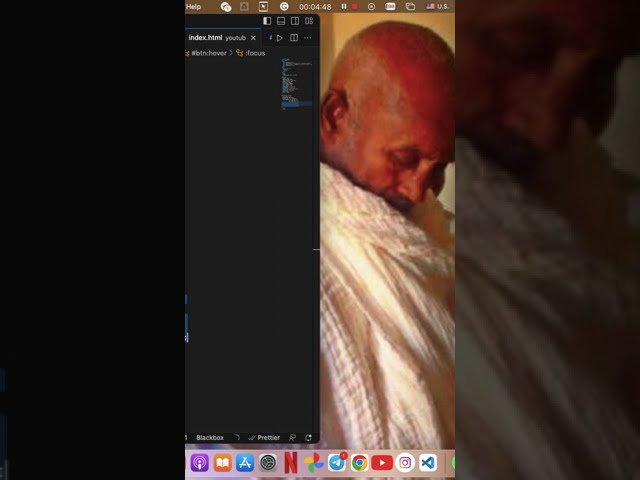Open Google Photos from the Dock
Image resolution: width=640 pixels, height=480 pixels.
[x=313, y=463]
